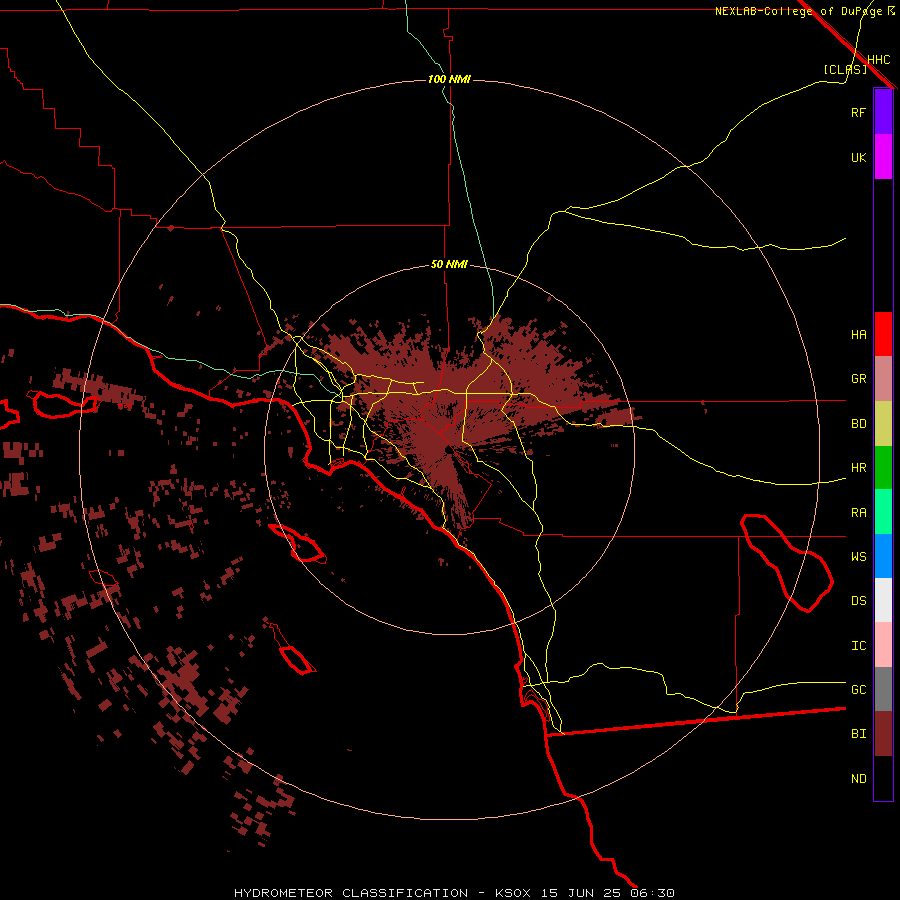Click the black radar site dot at center
Viewport: 900px width, 900px height.
coord(448,451)
